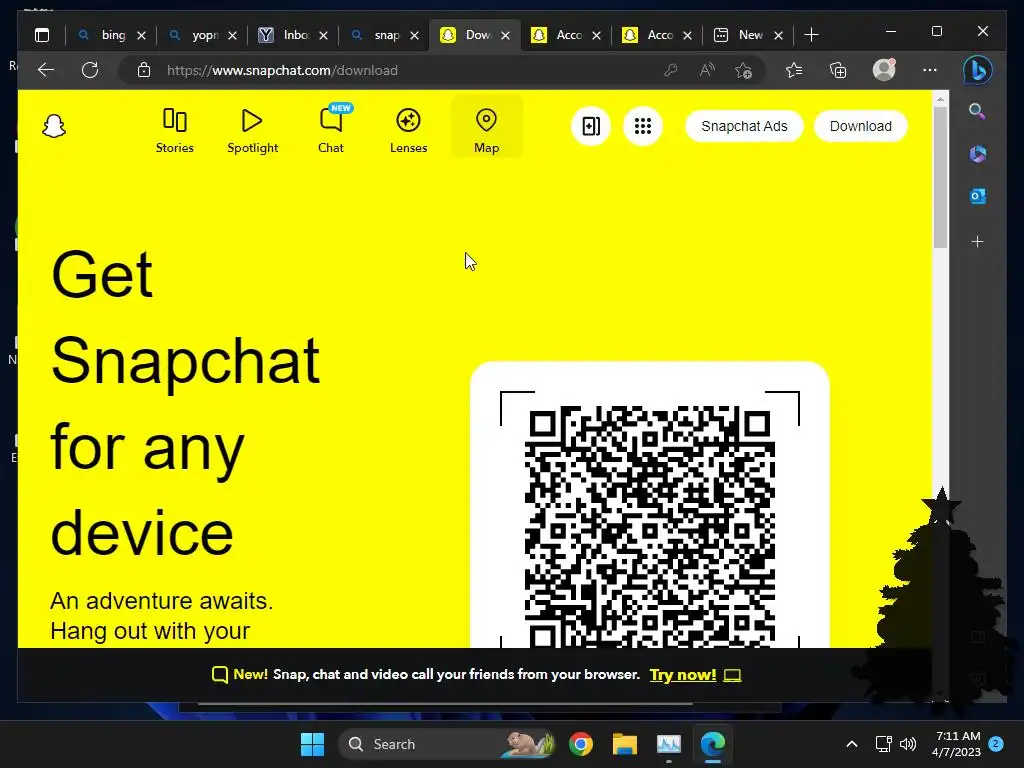Show hidden system tray icons
The width and height of the screenshot is (1024, 768).
click(x=852, y=744)
